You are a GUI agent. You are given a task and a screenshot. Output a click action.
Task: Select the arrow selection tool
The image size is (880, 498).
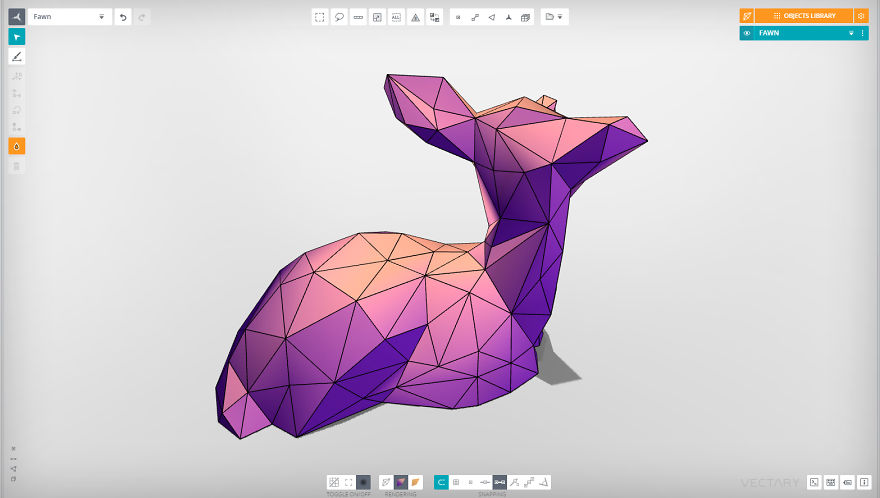pyautogui.click(x=16, y=36)
